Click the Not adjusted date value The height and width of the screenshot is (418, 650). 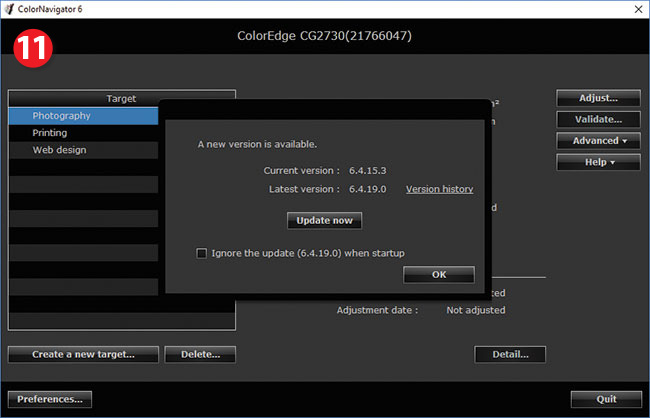point(476,310)
